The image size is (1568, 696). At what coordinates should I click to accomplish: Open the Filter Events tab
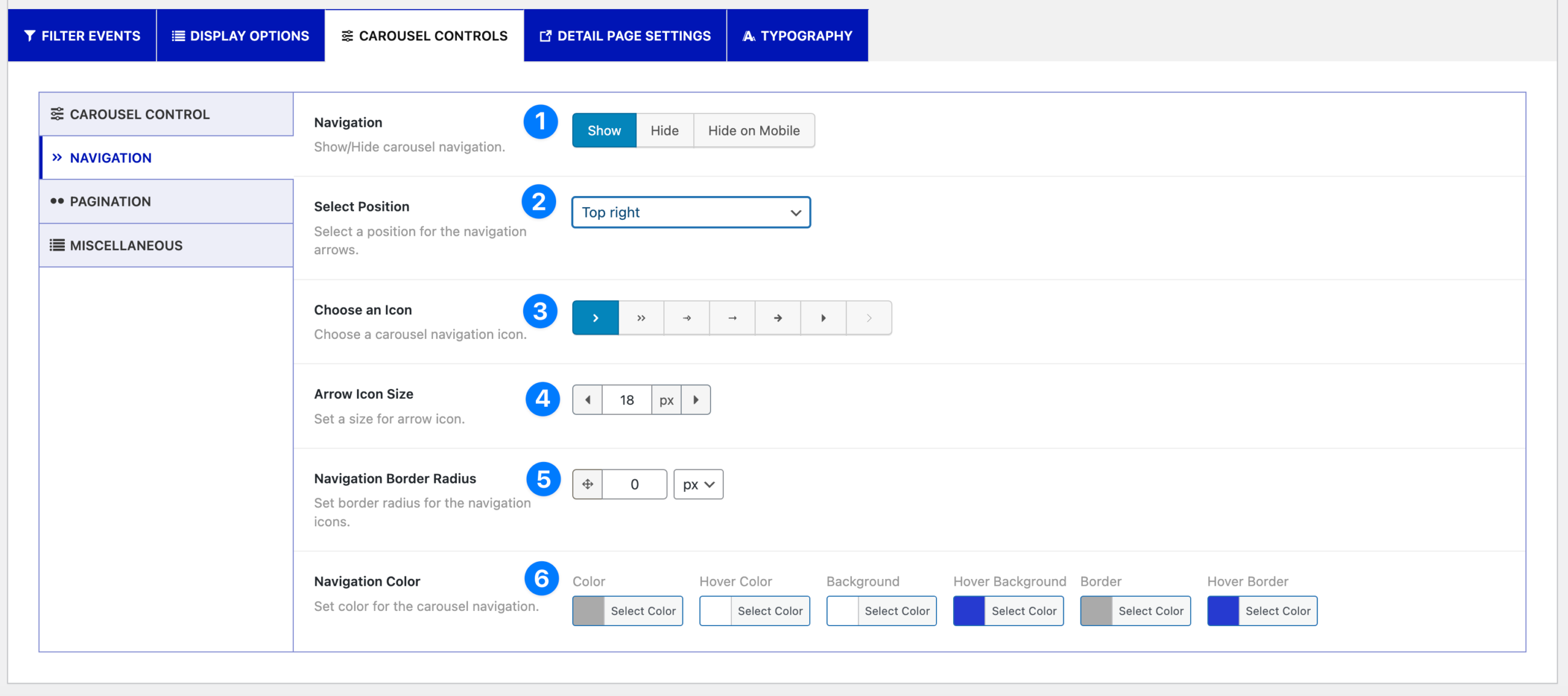[82, 36]
